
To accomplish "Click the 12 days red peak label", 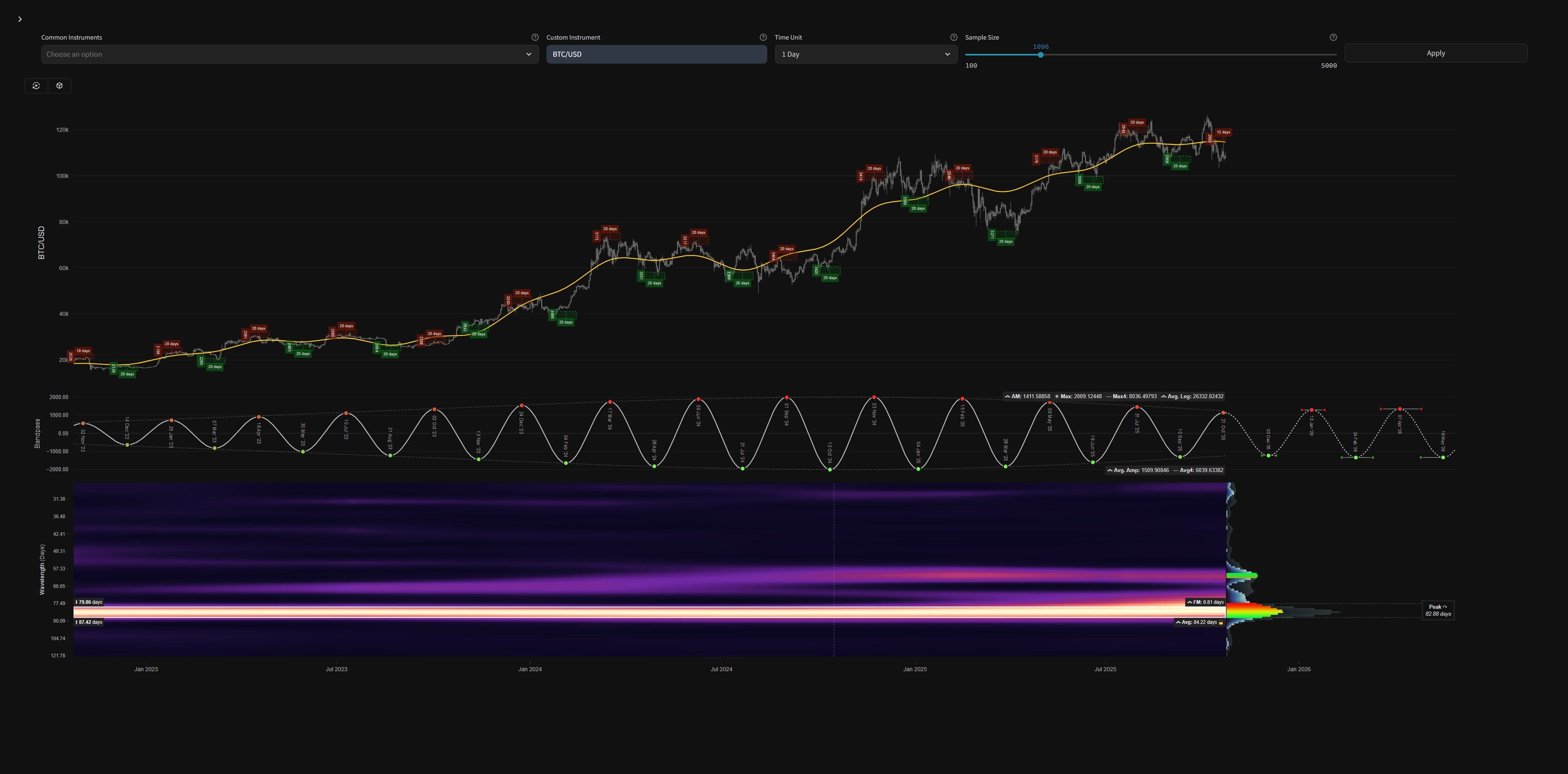I will point(1223,132).
